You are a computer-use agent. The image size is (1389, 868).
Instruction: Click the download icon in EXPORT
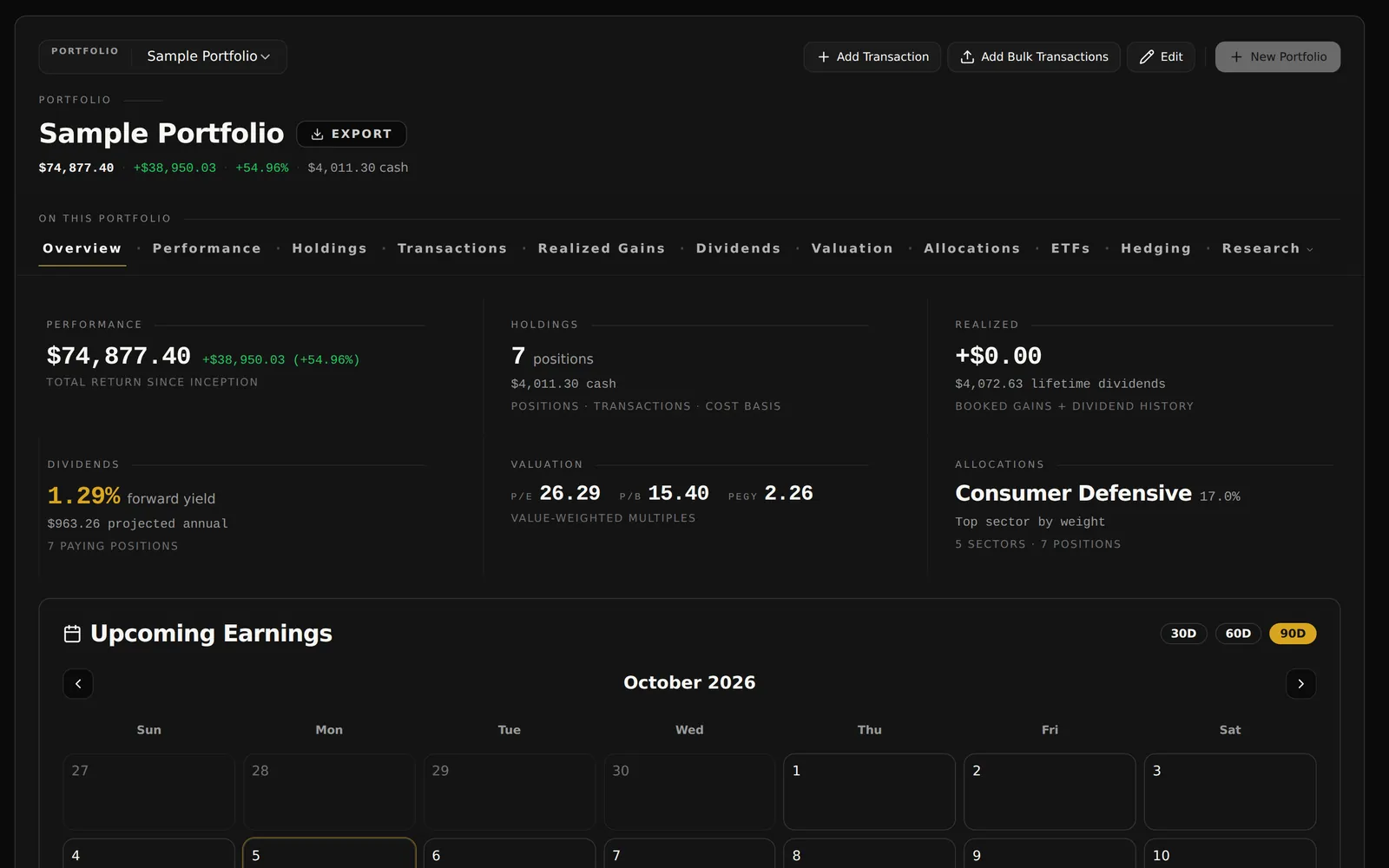[x=318, y=134]
